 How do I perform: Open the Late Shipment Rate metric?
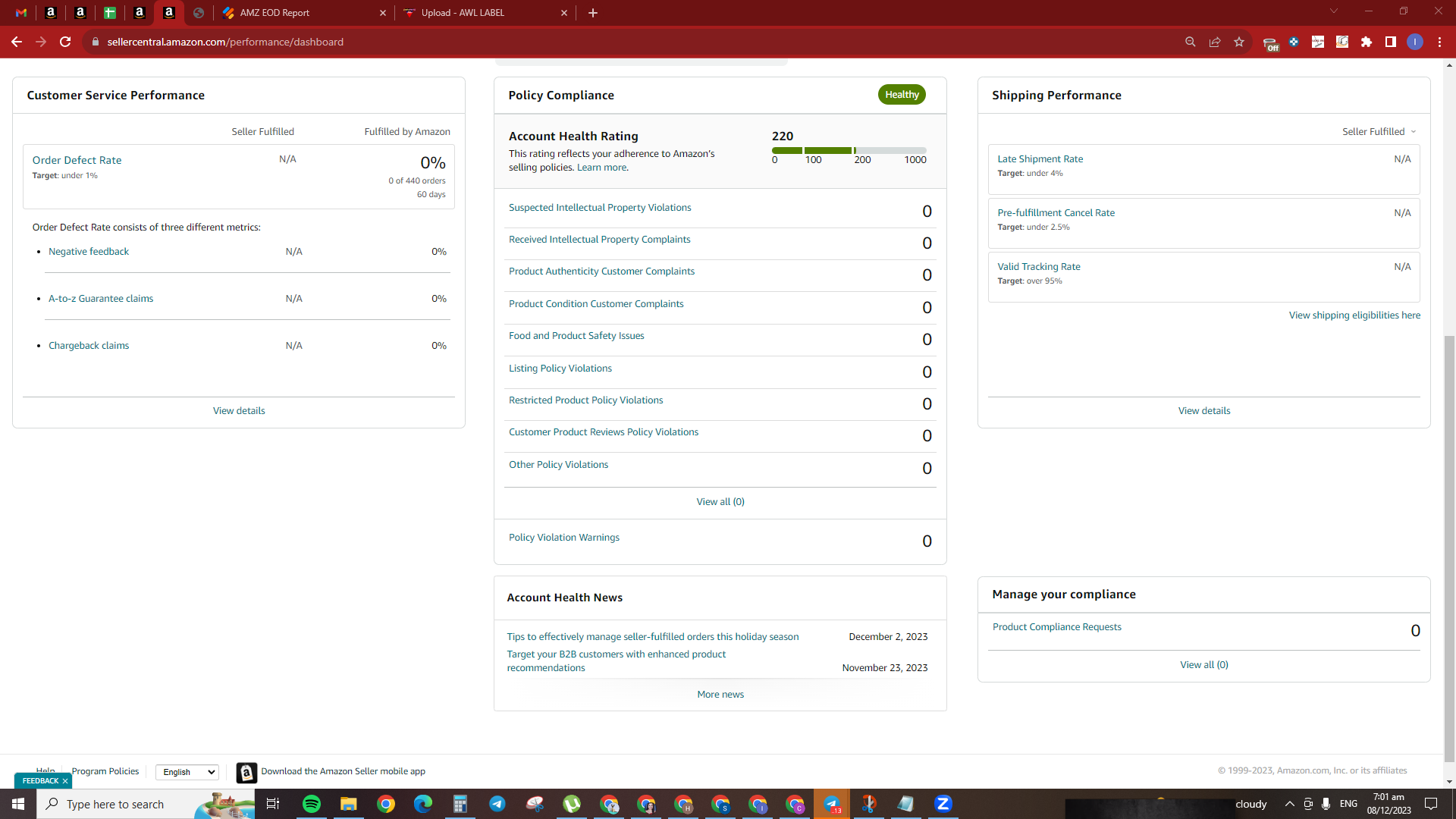1040,159
